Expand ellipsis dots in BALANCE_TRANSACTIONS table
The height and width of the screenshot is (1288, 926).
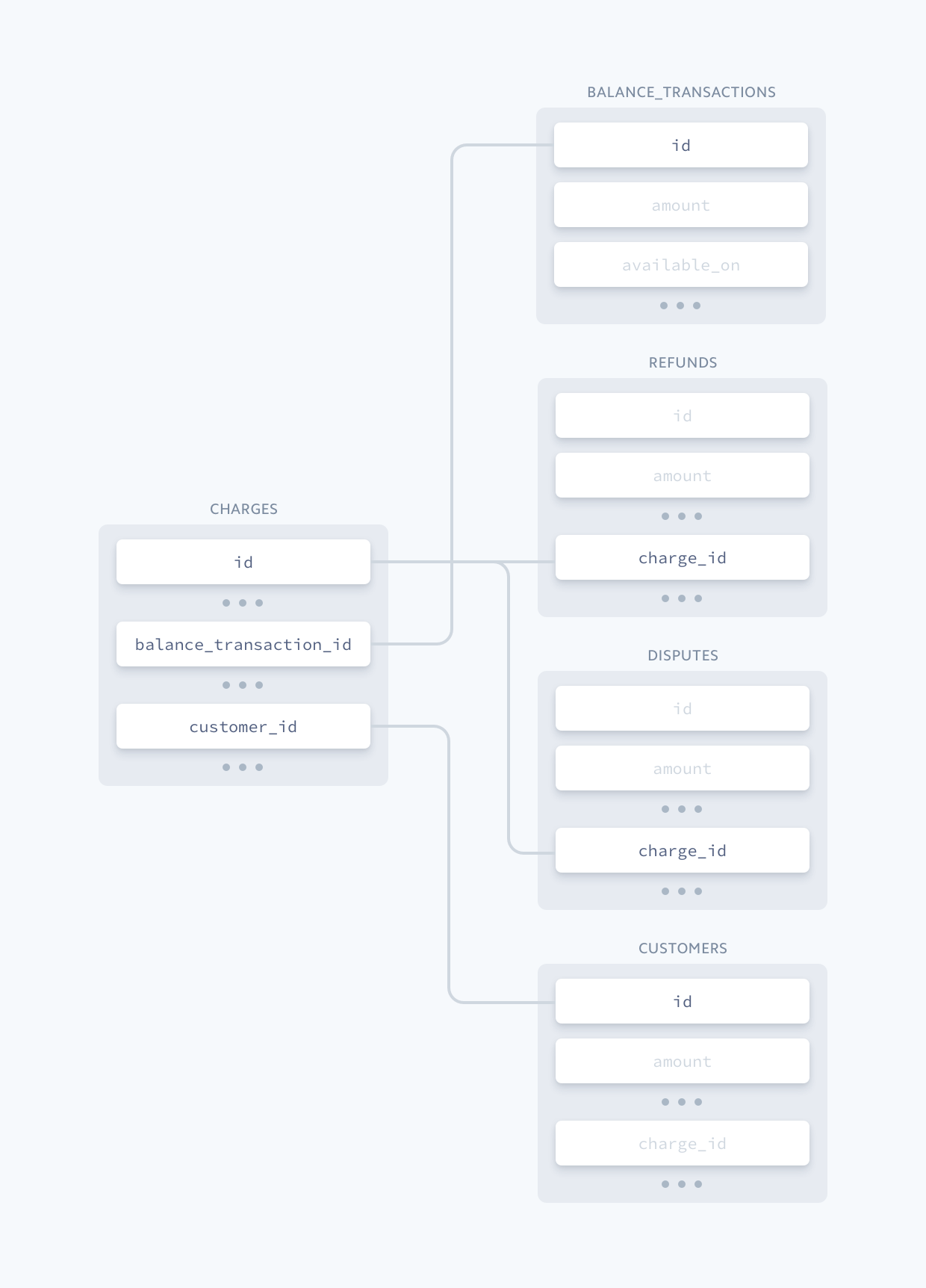click(x=680, y=306)
